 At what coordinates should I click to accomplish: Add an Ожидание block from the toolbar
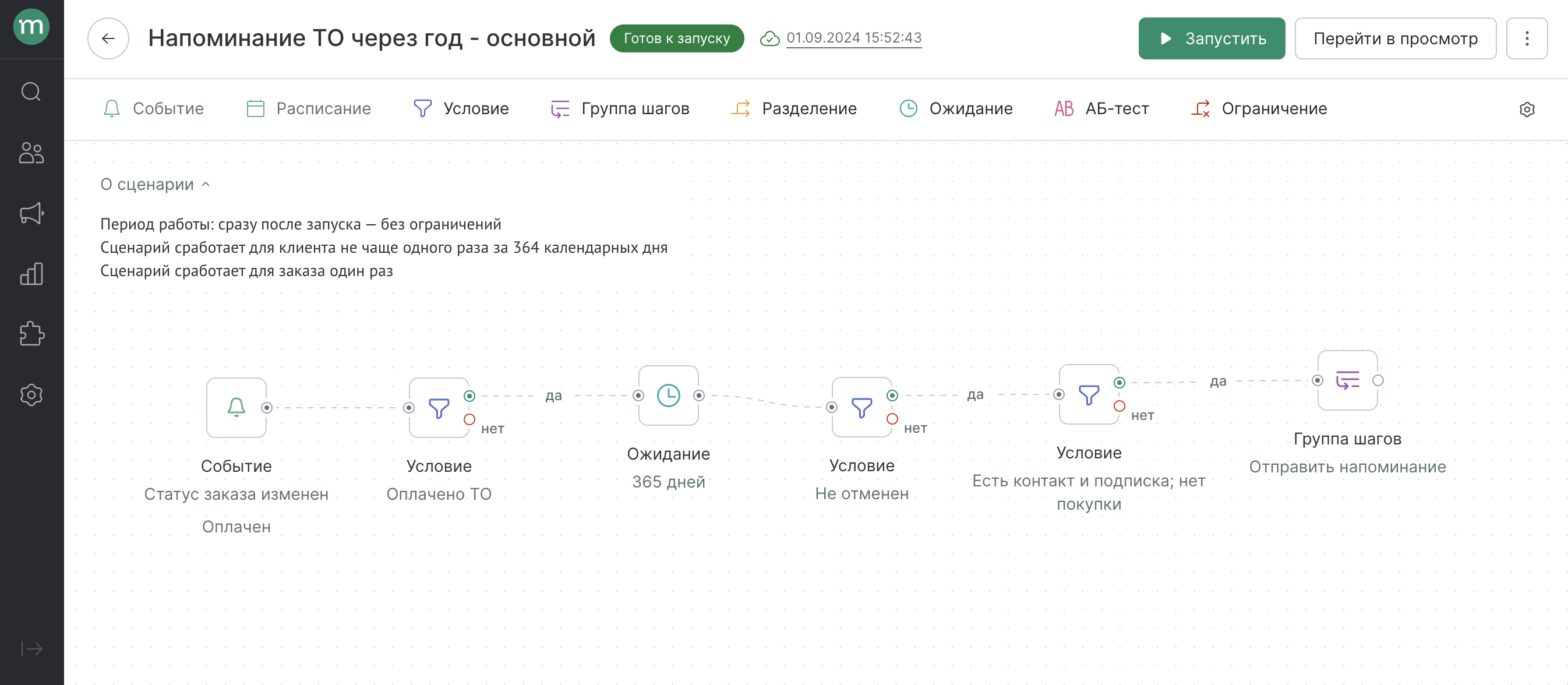point(956,109)
